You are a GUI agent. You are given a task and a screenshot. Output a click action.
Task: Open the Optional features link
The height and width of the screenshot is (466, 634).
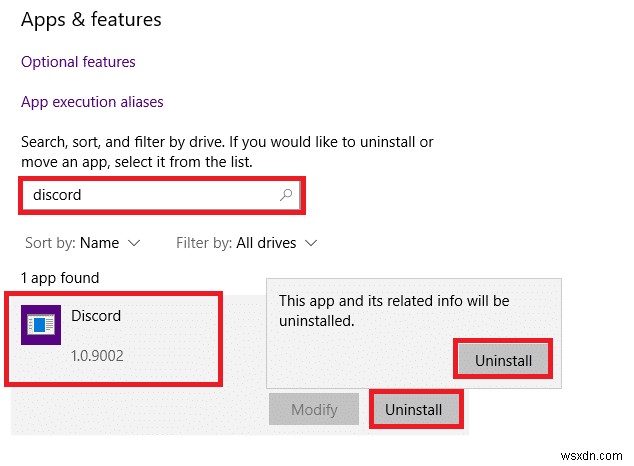(78, 62)
